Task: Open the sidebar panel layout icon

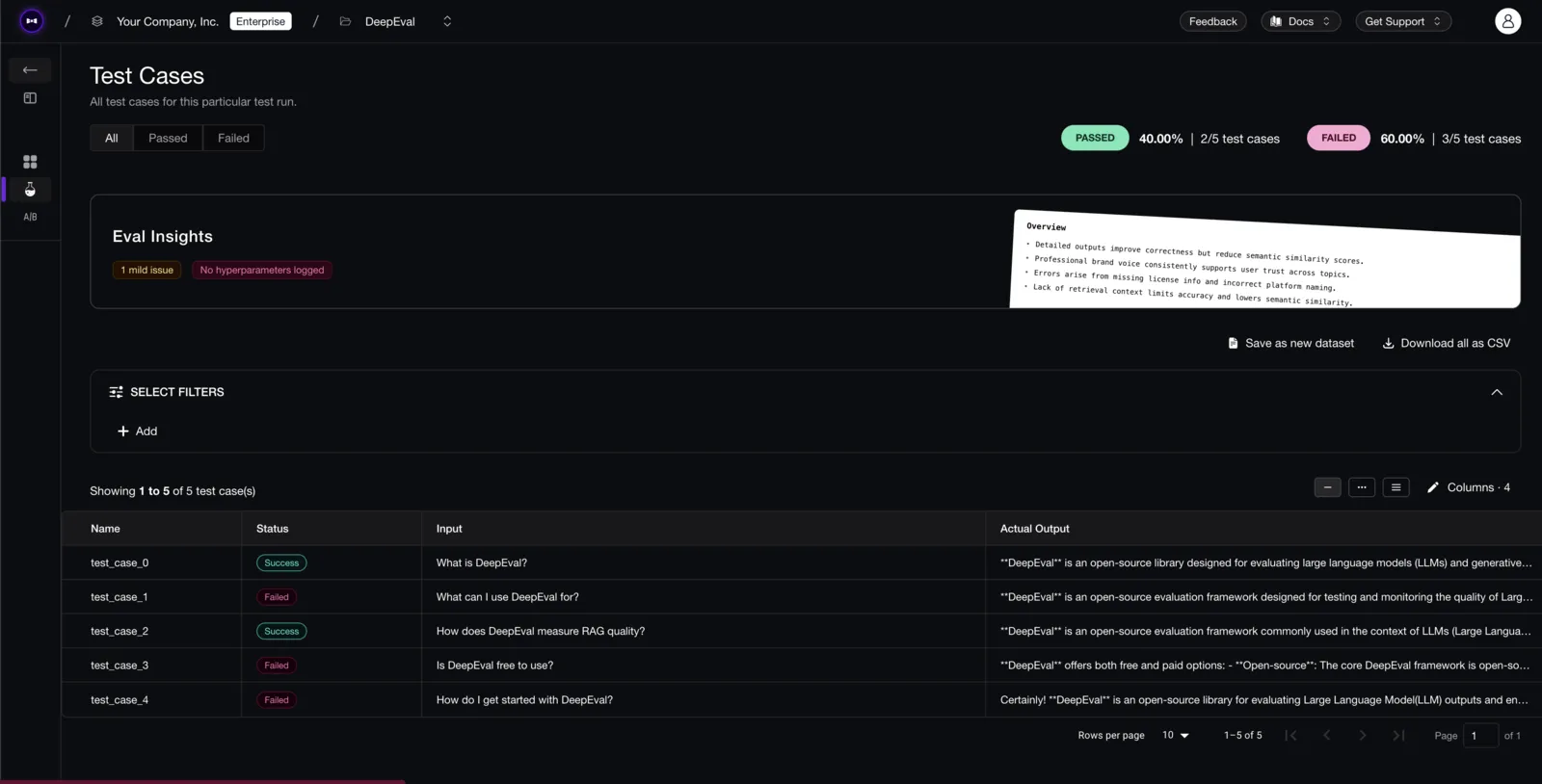Action: pos(30,98)
